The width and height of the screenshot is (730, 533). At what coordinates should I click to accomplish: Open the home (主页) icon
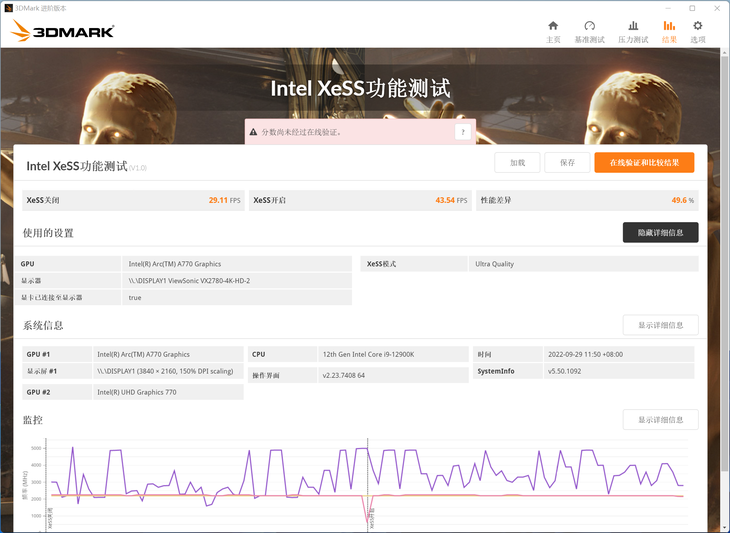point(553,32)
